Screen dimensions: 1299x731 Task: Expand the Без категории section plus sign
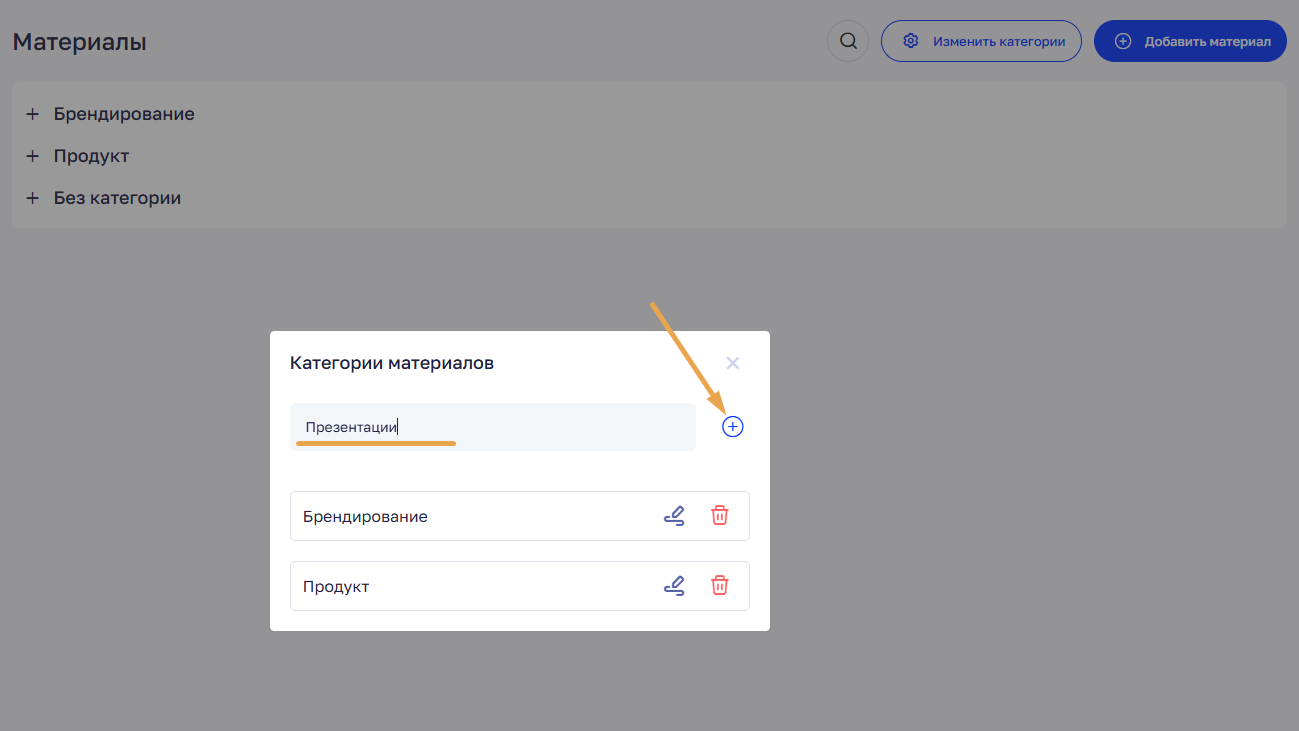point(32,198)
